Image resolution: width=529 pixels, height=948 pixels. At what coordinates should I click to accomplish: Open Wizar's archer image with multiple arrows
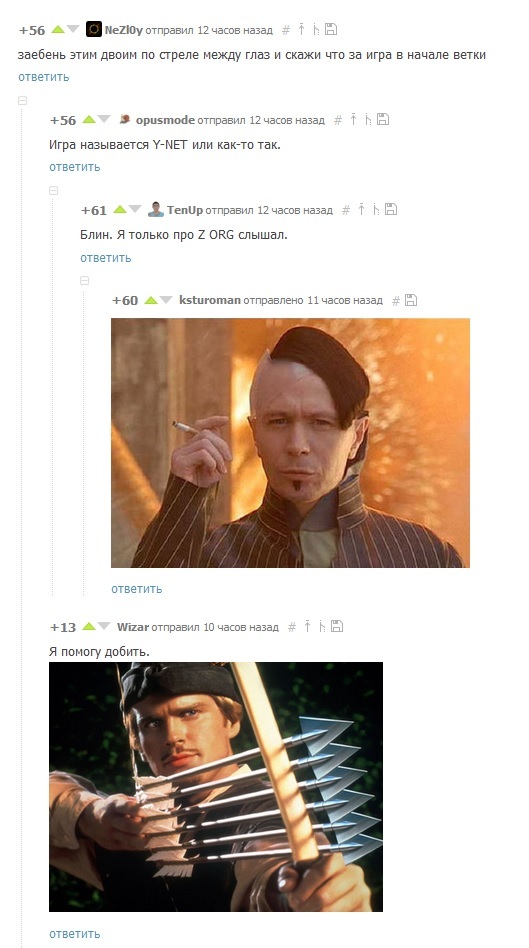216,787
